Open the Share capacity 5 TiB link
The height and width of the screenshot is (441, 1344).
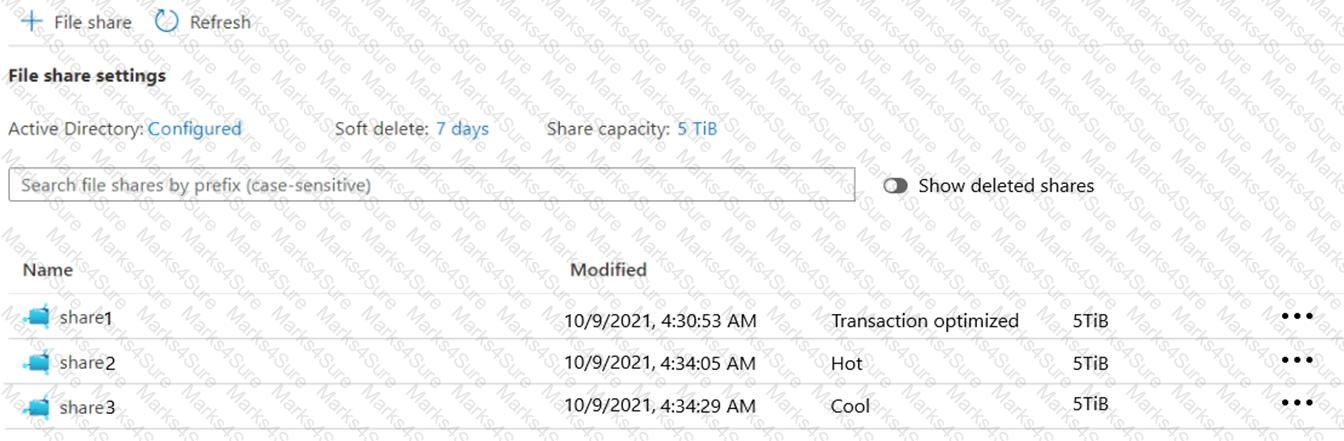point(697,129)
